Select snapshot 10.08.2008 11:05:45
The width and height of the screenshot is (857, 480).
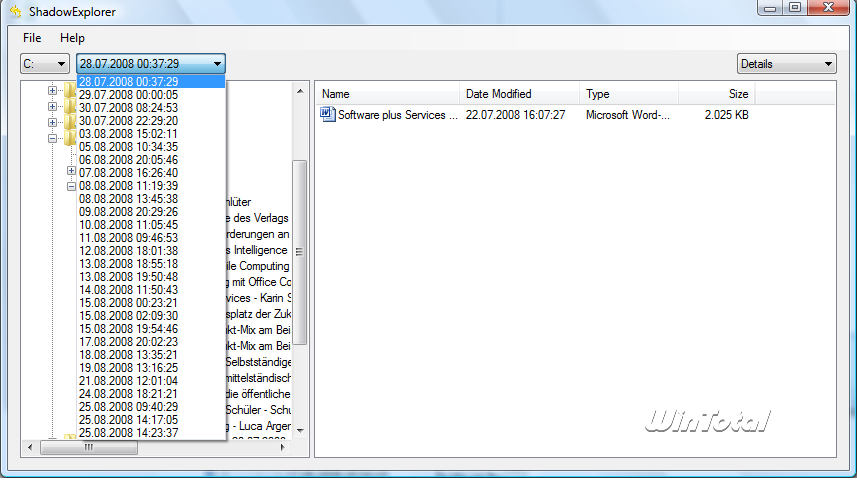click(x=151, y=225)
